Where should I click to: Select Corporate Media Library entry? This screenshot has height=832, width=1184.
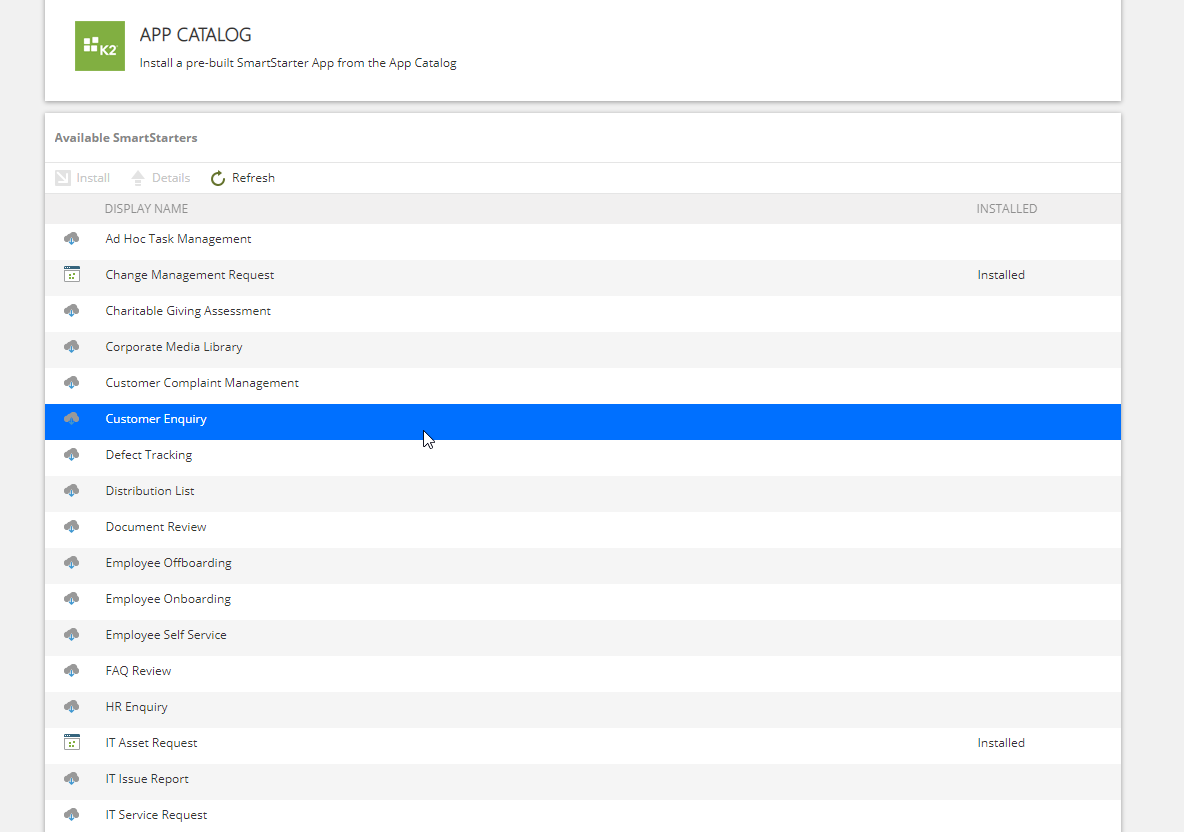point(583,350)
